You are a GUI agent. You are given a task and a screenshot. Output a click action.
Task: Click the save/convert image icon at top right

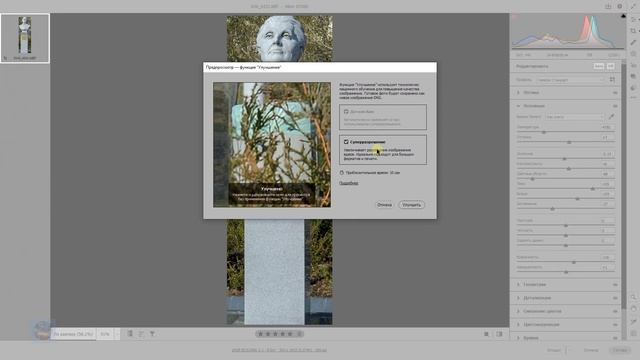608,7
